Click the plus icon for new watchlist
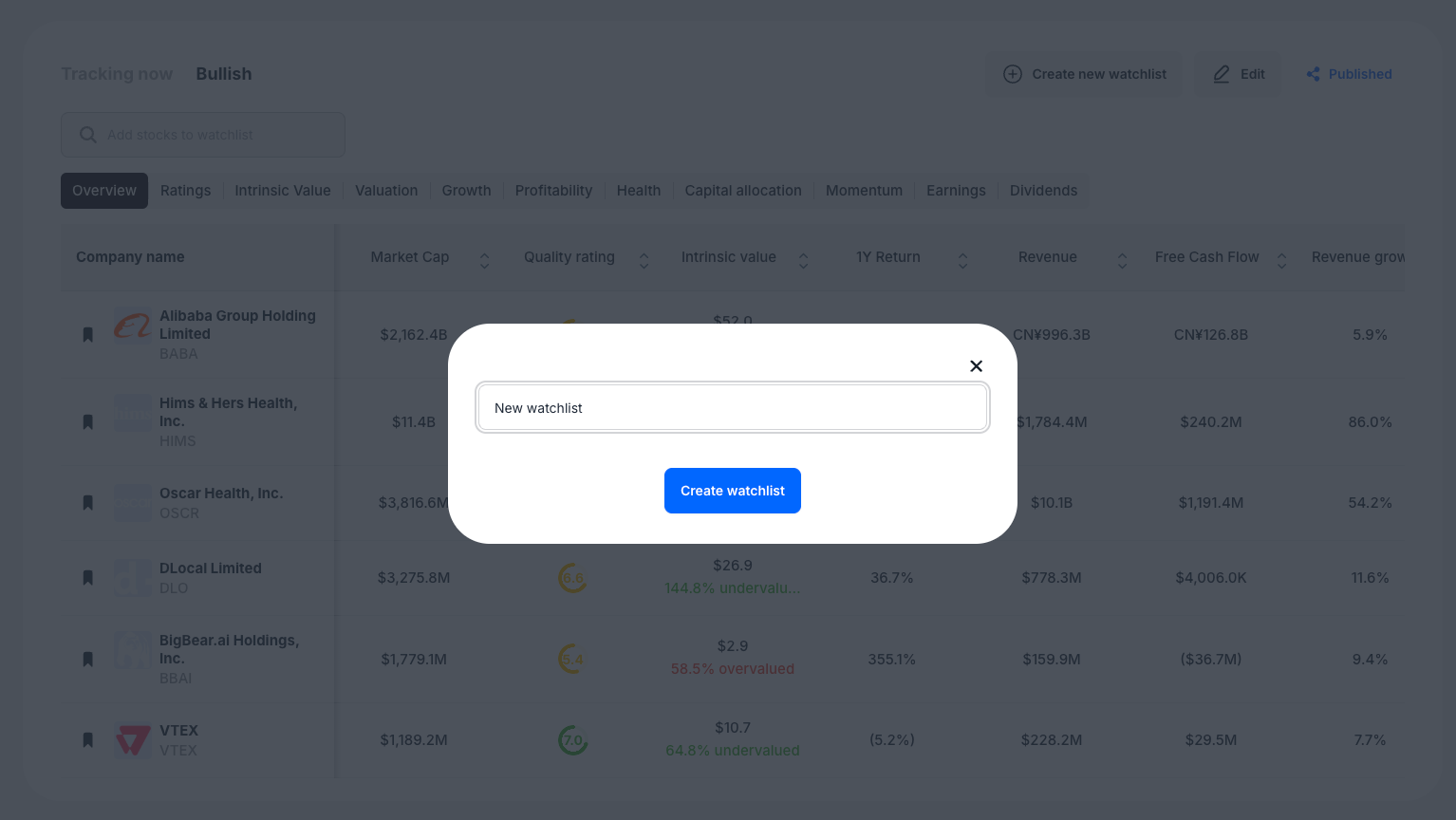This screenshot has width=1456, height=820. 1013,74
